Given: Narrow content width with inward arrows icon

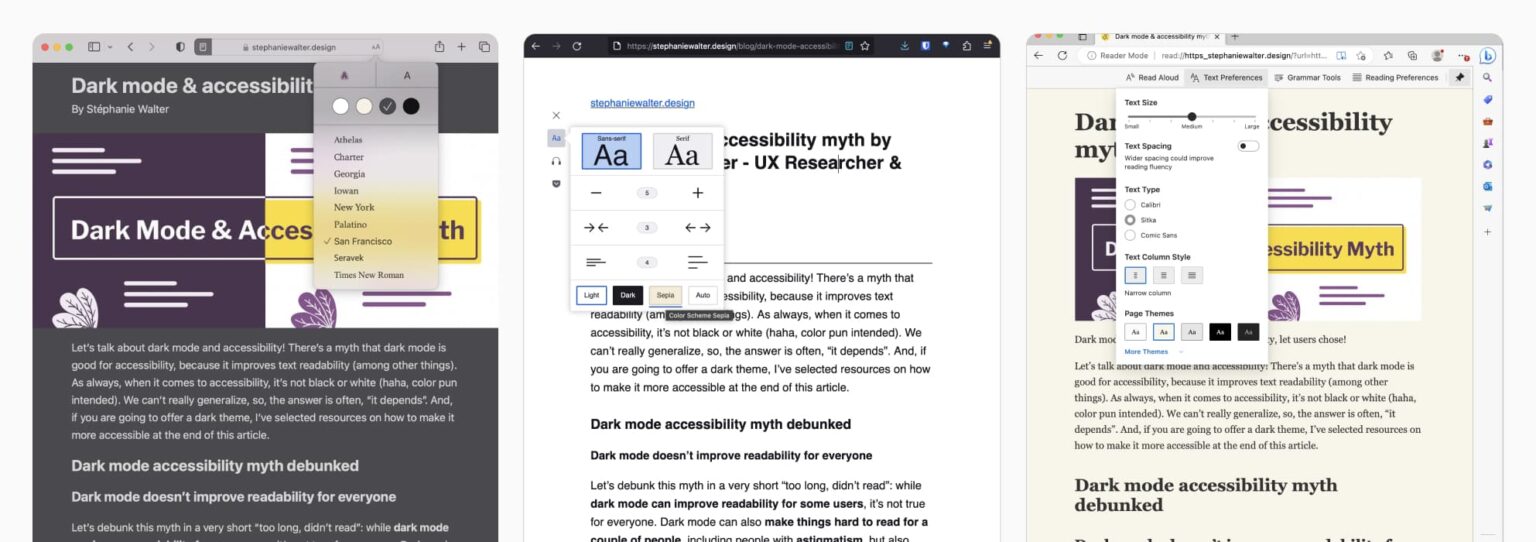Looking at the screenshot, I should (596, 228).
